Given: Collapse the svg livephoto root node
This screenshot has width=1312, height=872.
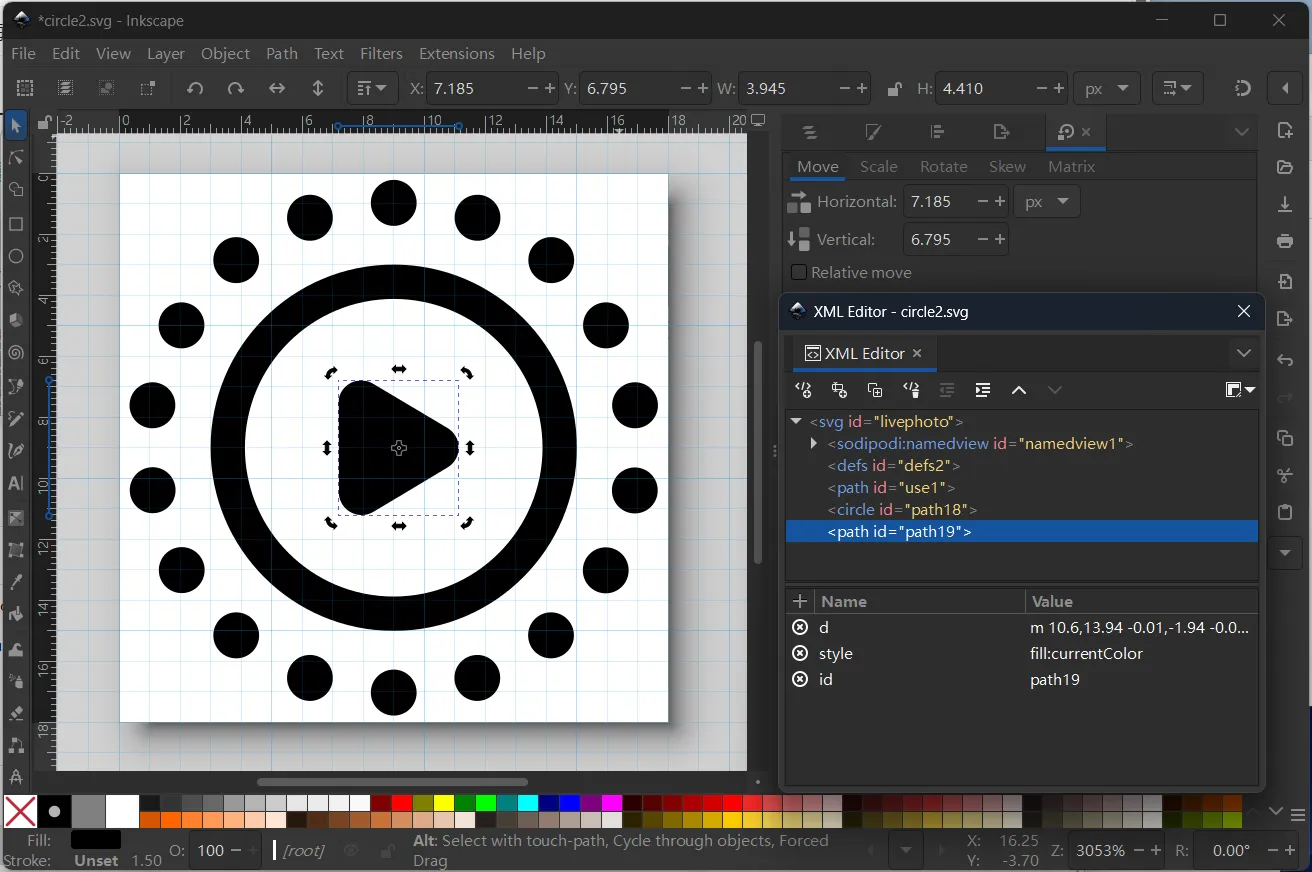Looking at the screenshot, I should click(796, 422).
